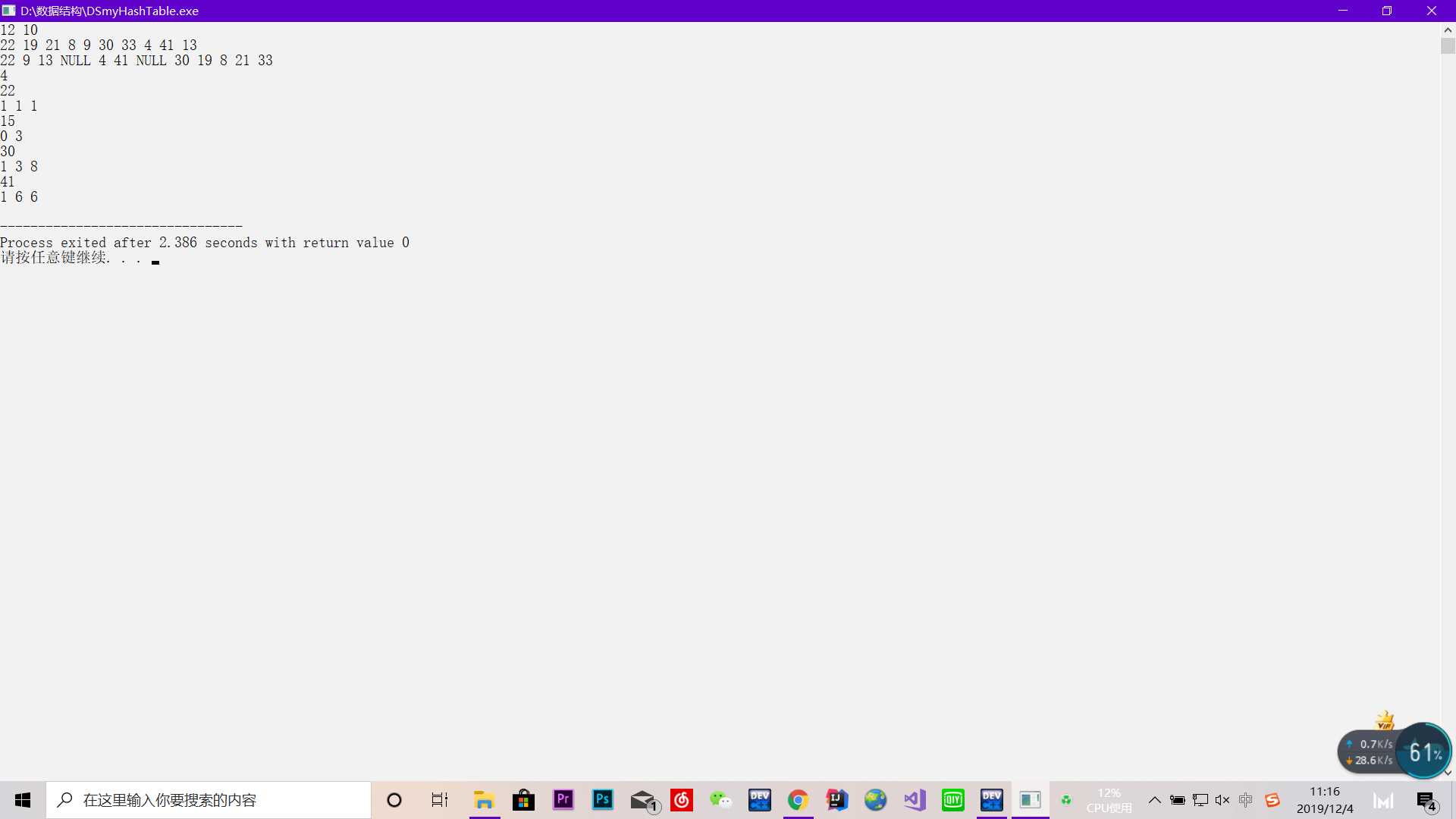This screenshot has height=819, width=1456.
Task: Click the muted volume tray icon
Action: point(1222,800)
